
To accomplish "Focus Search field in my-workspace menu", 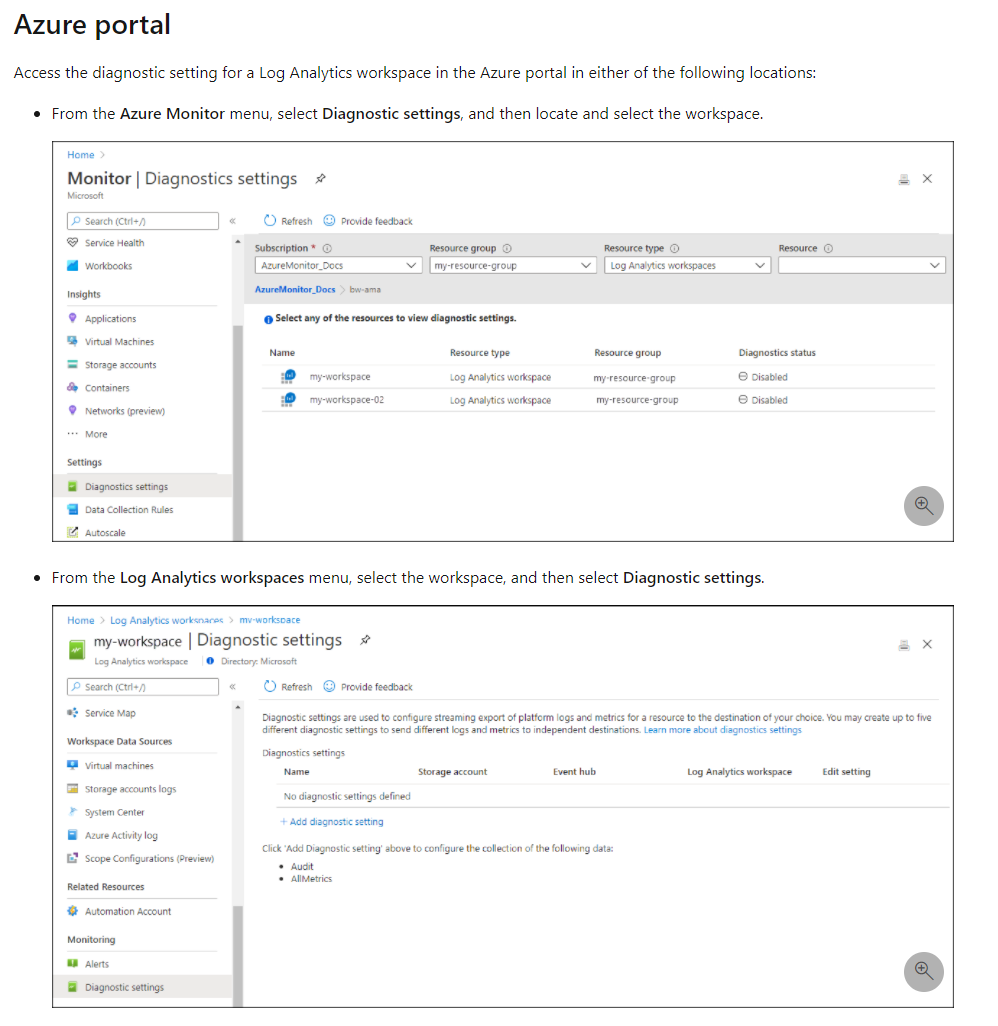I will pos(143,686).
